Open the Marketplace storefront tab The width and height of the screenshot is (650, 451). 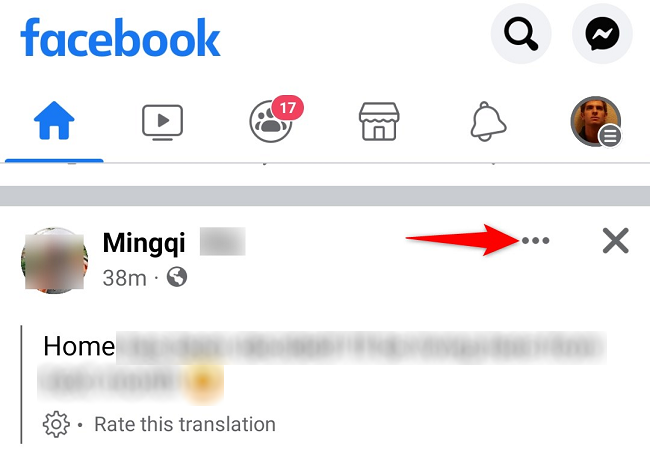tap(379, 121)
